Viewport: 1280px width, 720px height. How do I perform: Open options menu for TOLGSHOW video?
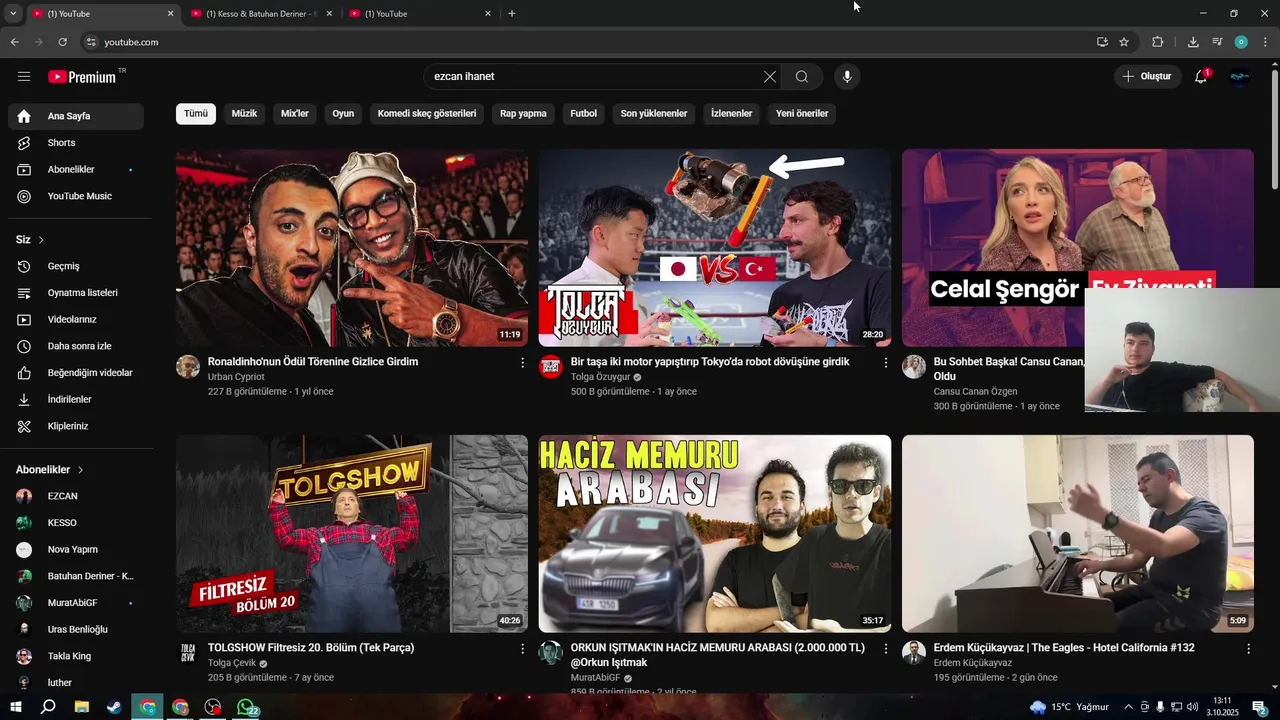click(522, 649)
